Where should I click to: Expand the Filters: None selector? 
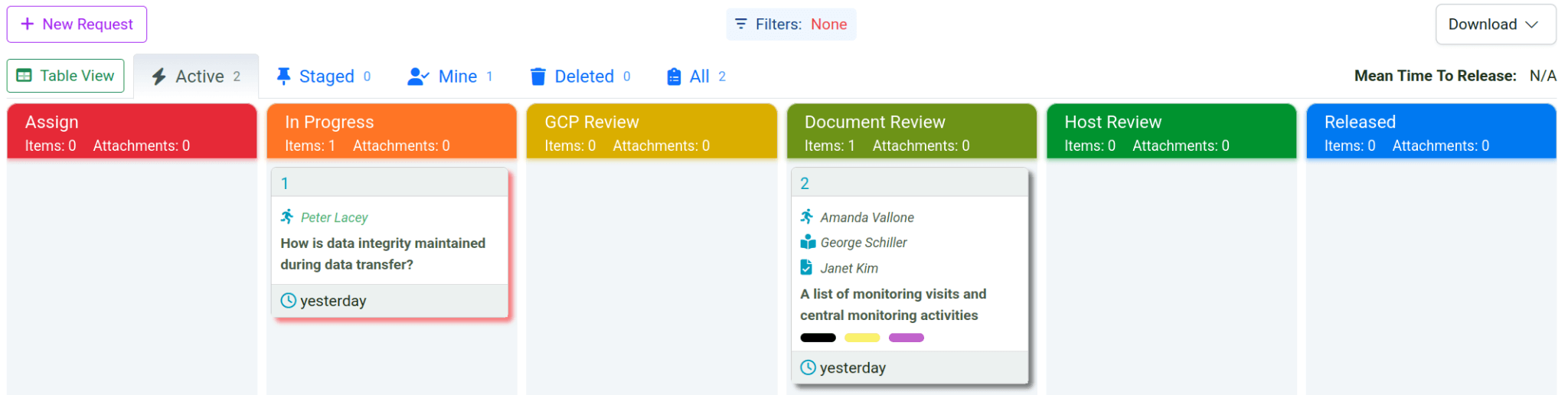pyautogui.click(x=791, y=24)
